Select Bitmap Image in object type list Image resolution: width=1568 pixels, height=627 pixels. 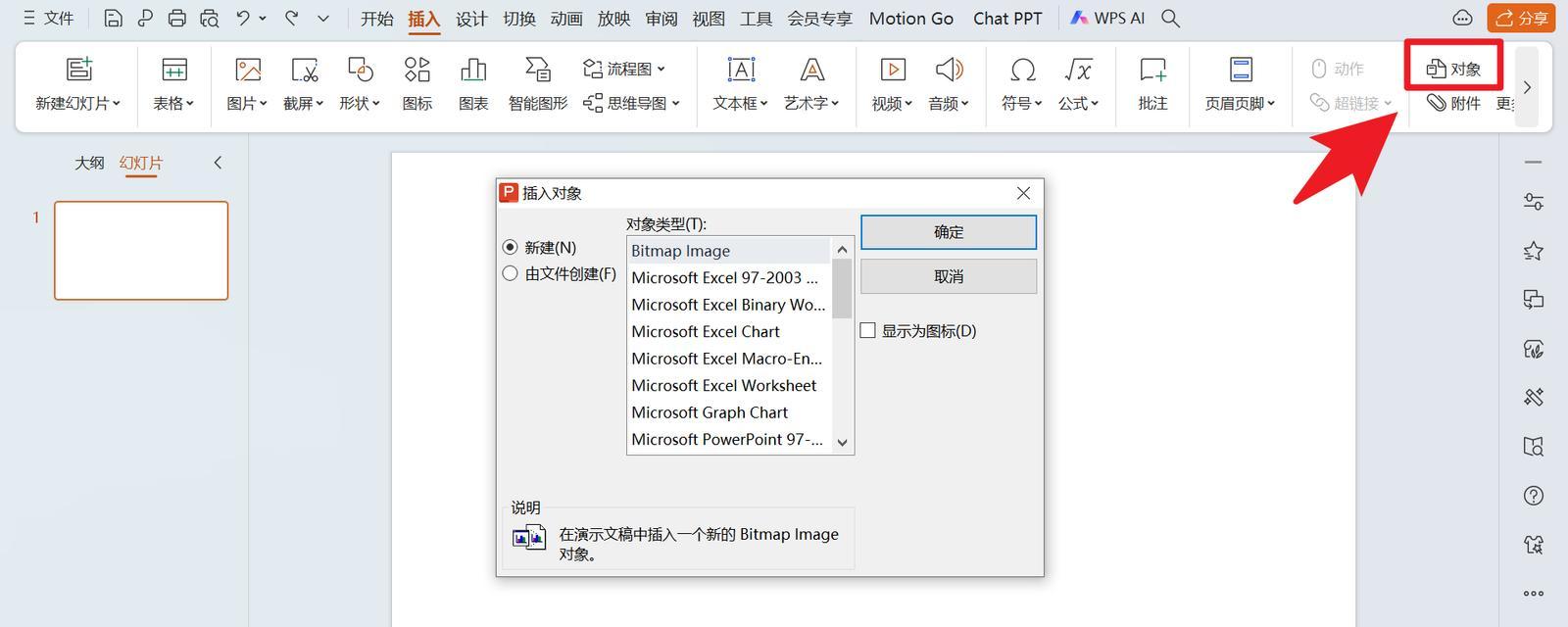(x=729, y=251)
